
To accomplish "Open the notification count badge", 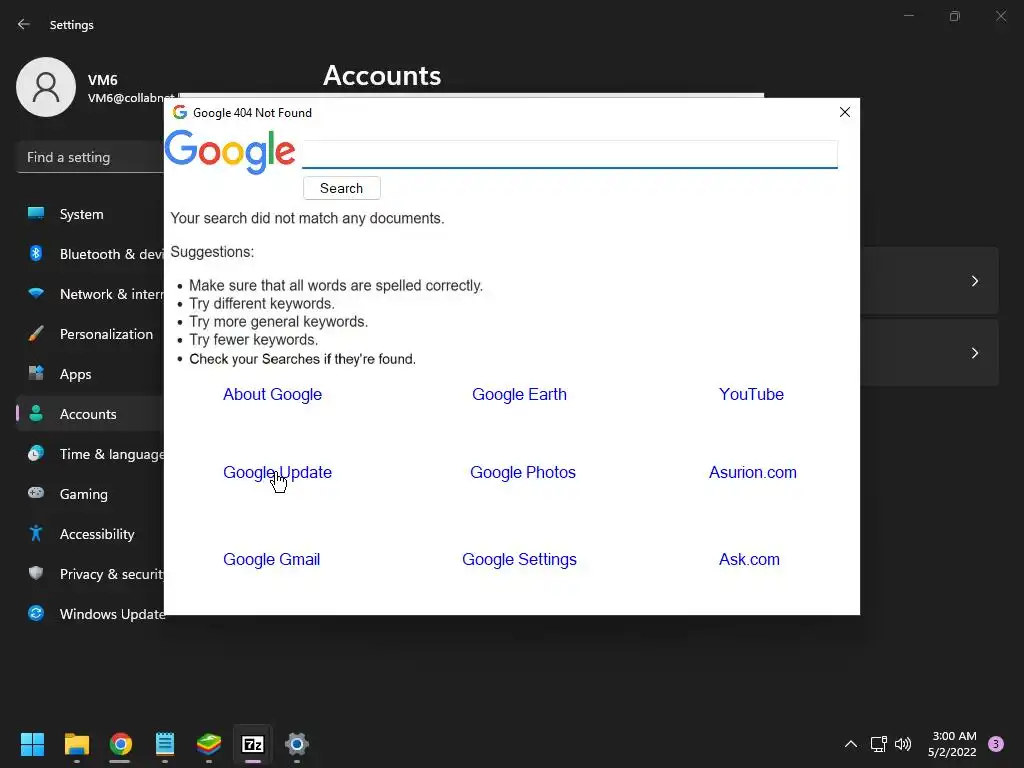I will 996,744.
